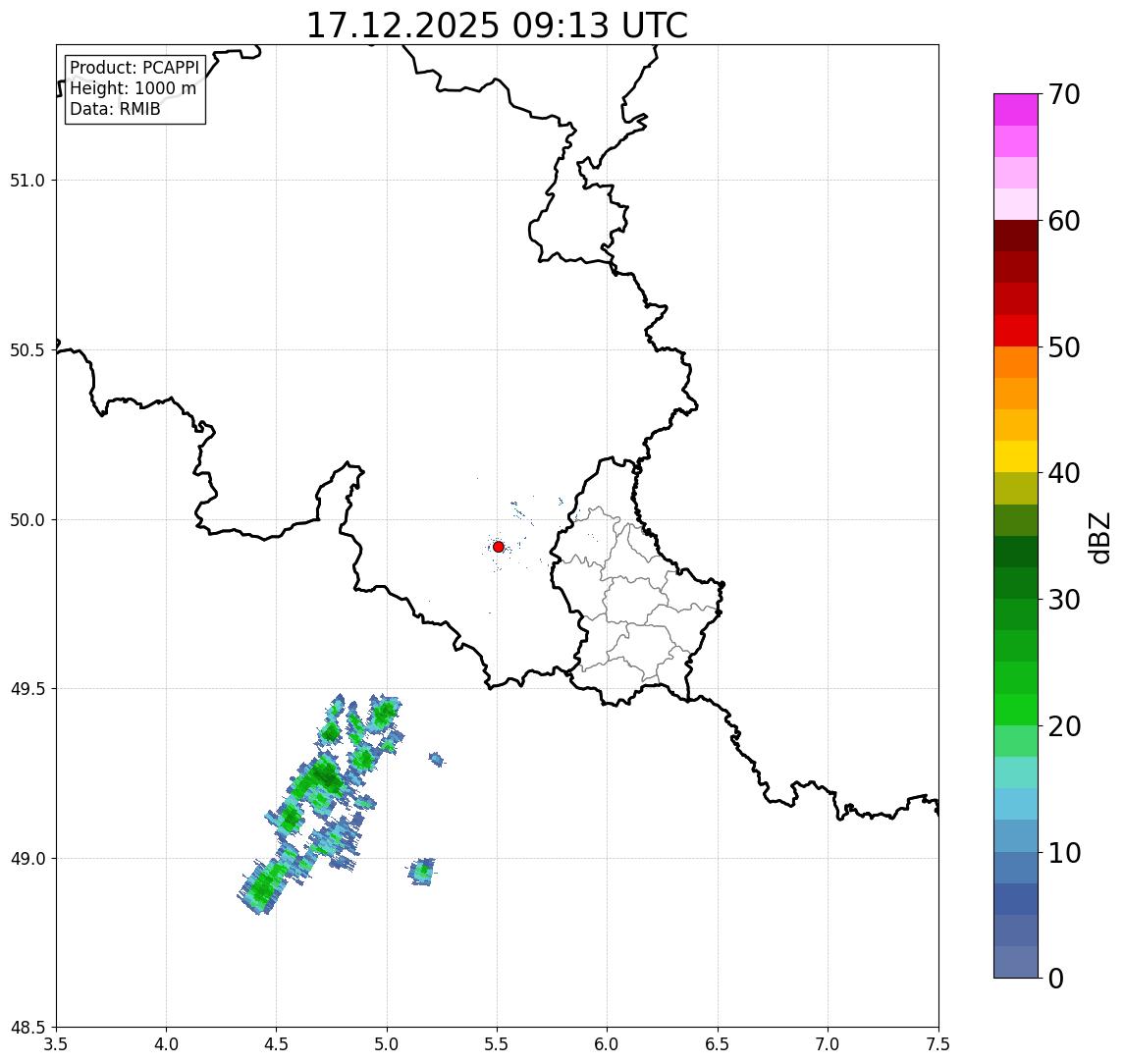Click longitude axis label 5.0
The width and height of the screenshot is (1124, 1064).
(x=387, y=1044)
